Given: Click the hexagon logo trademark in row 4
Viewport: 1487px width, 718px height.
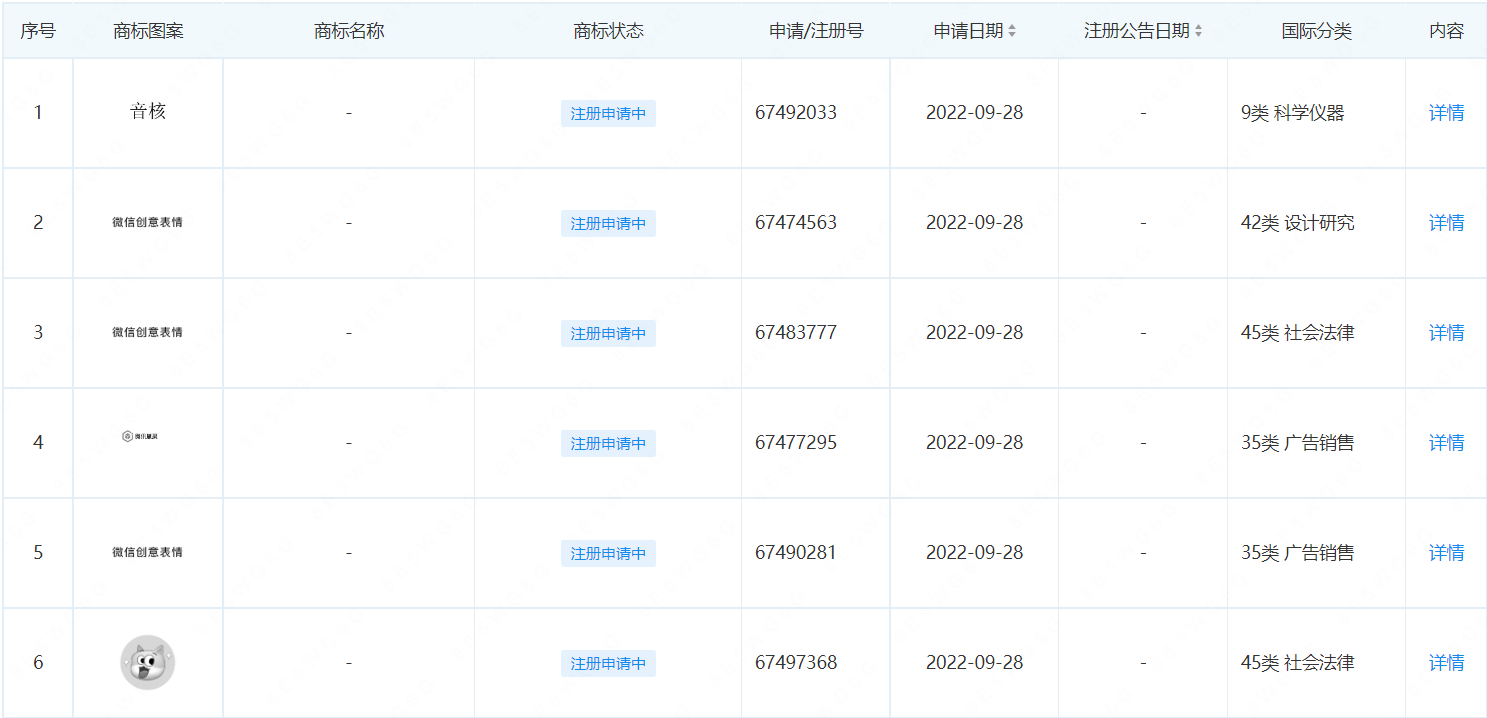Looking at the screenshot, I should (x=140, y=436).
